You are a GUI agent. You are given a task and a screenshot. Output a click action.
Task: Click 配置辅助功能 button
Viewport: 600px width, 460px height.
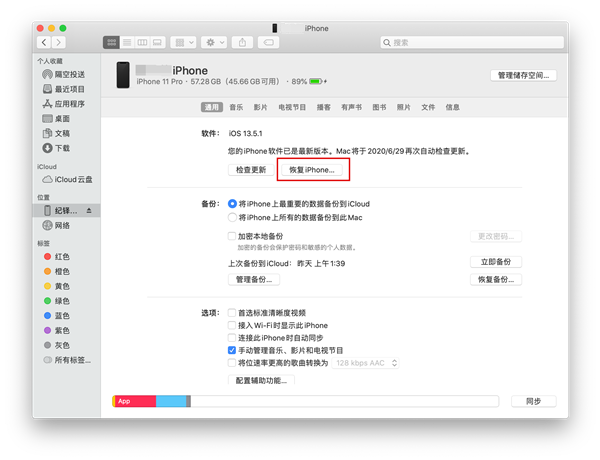click(x=261, y=380)
